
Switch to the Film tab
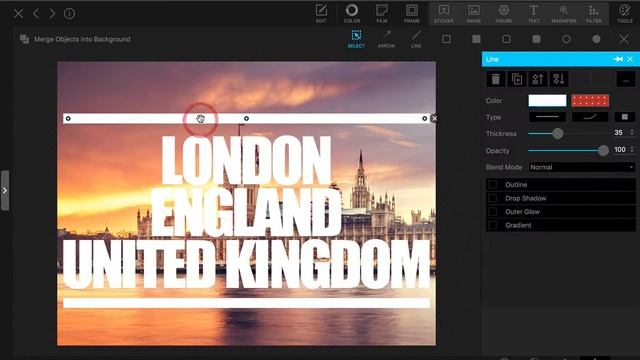pos(382,13)
